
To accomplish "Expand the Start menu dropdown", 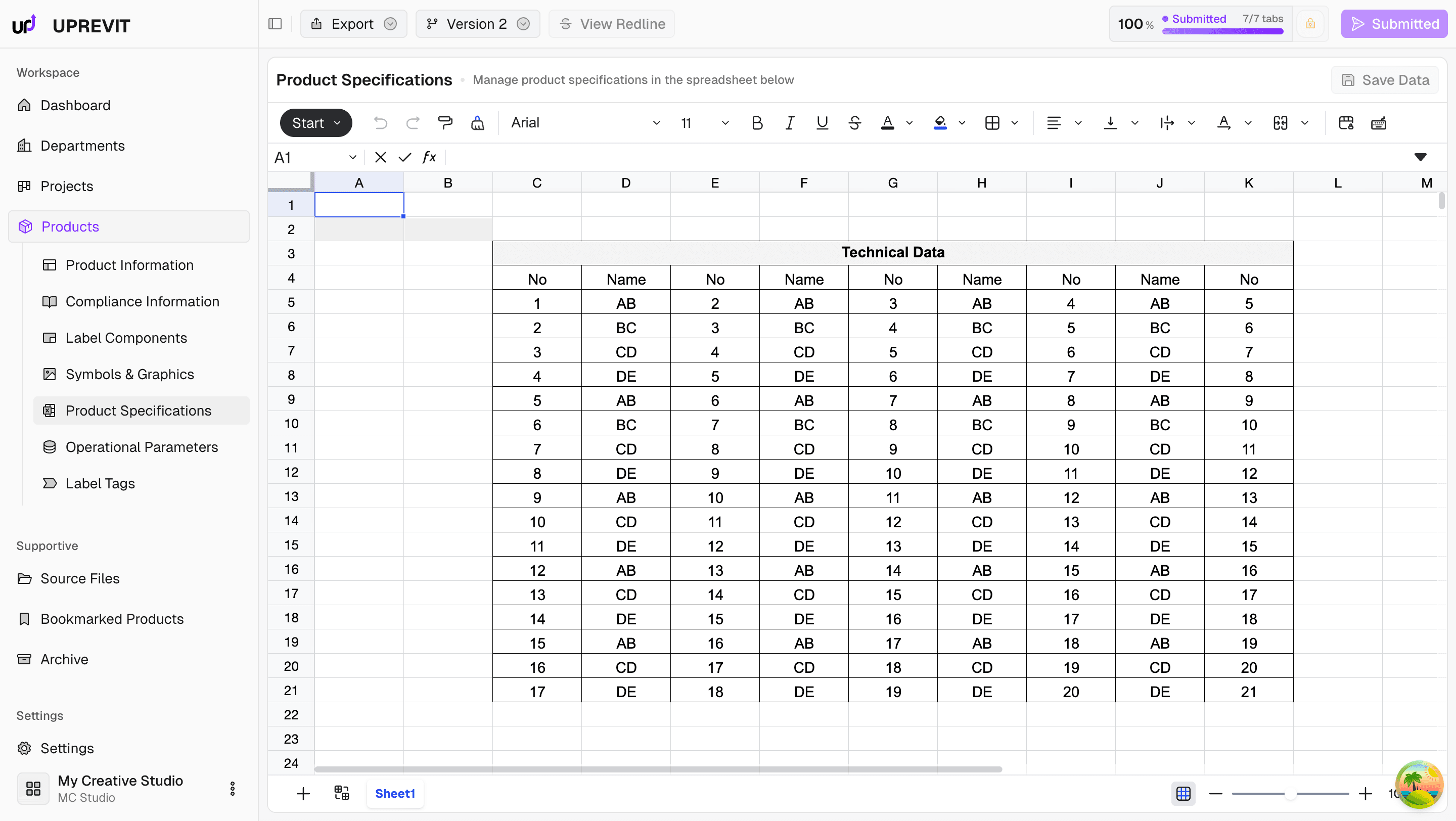I will [x=315, y=123].
